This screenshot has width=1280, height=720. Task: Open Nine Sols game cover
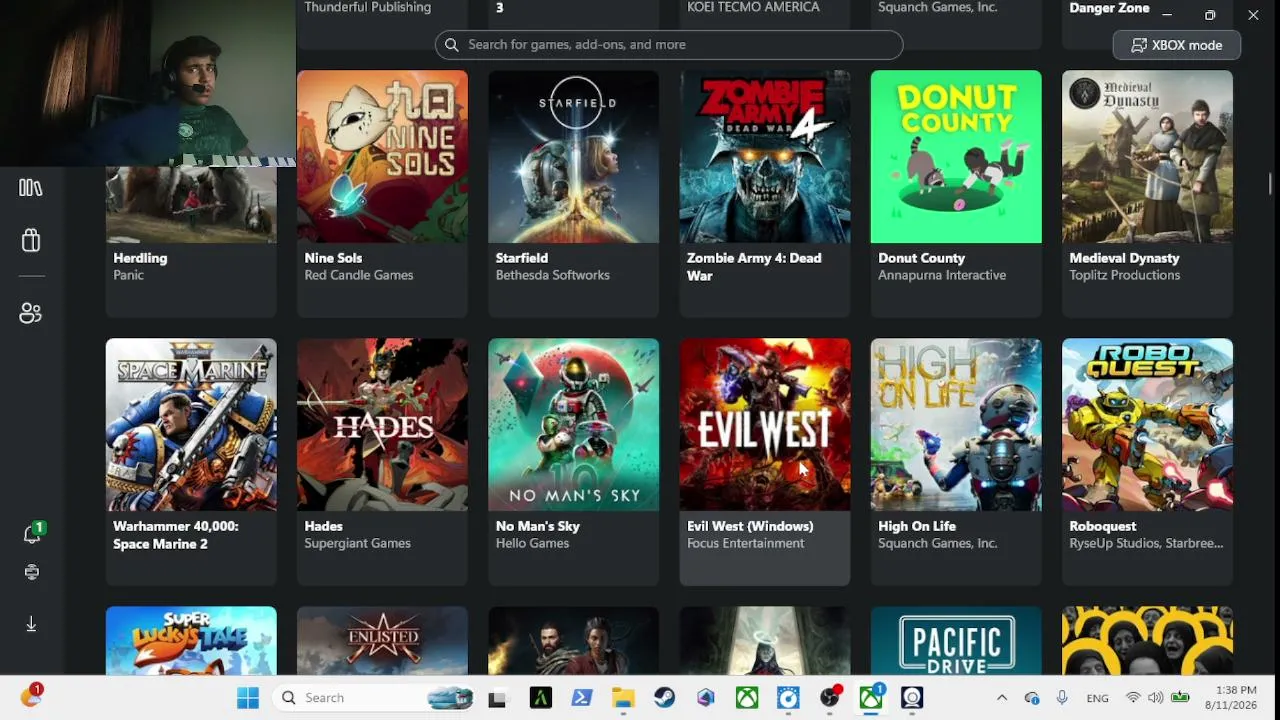(x=382, y=156)
